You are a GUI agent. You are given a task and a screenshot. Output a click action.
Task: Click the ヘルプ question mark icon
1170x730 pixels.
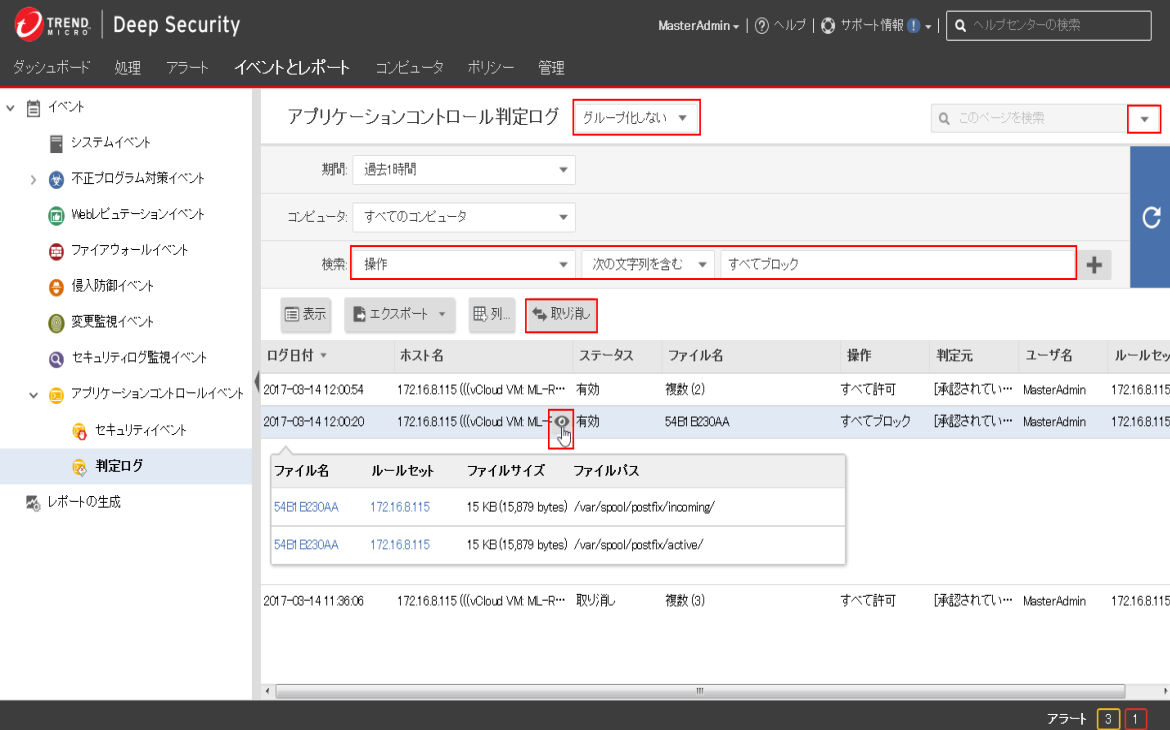coord(762,26)
